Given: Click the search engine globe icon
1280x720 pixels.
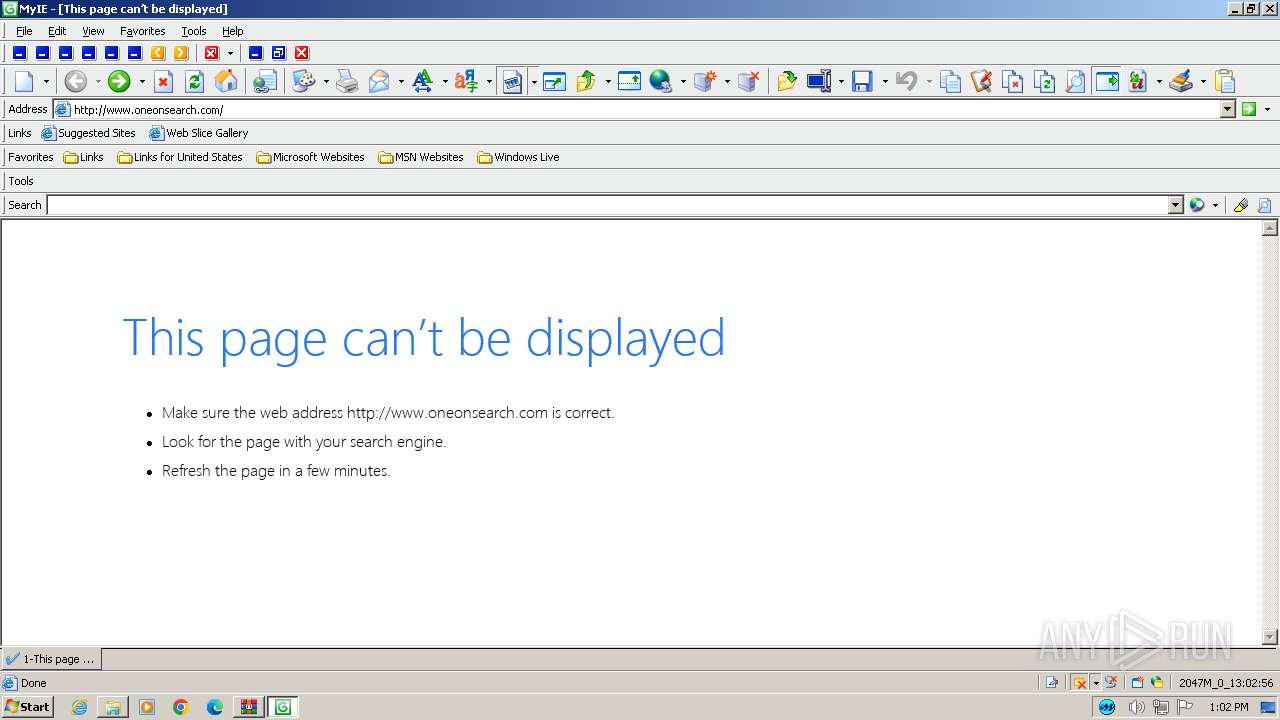Looking at the screenshot, I should (1197, 205).
